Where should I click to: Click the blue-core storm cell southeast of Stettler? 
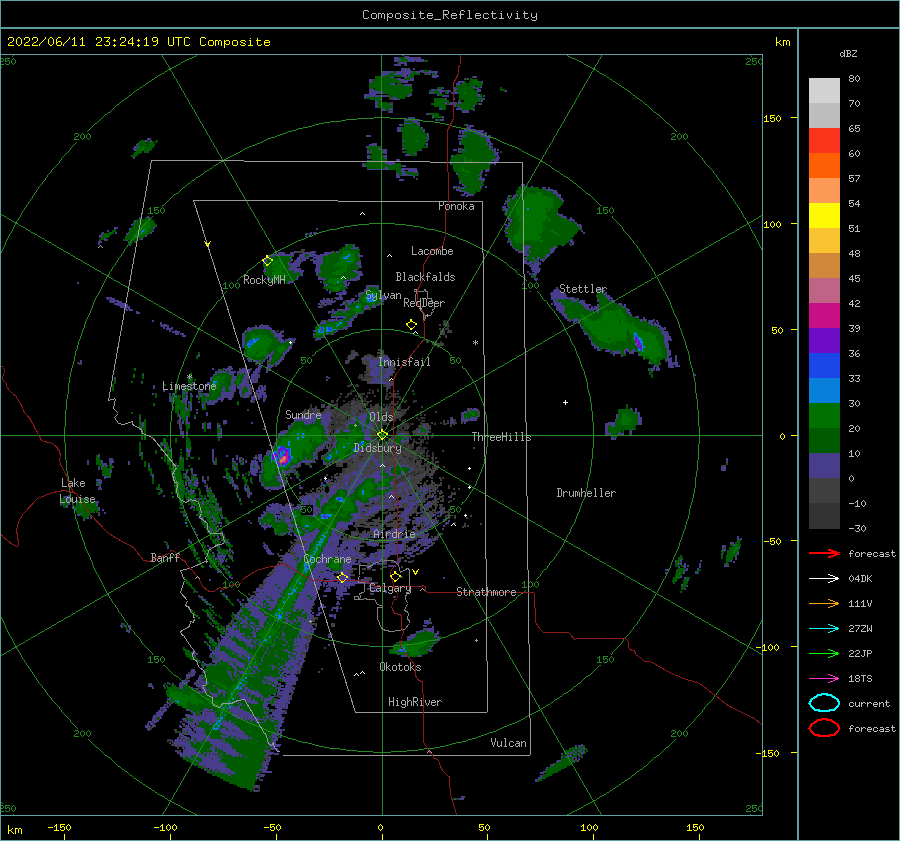pyautogui.click(x=638, y=341)
